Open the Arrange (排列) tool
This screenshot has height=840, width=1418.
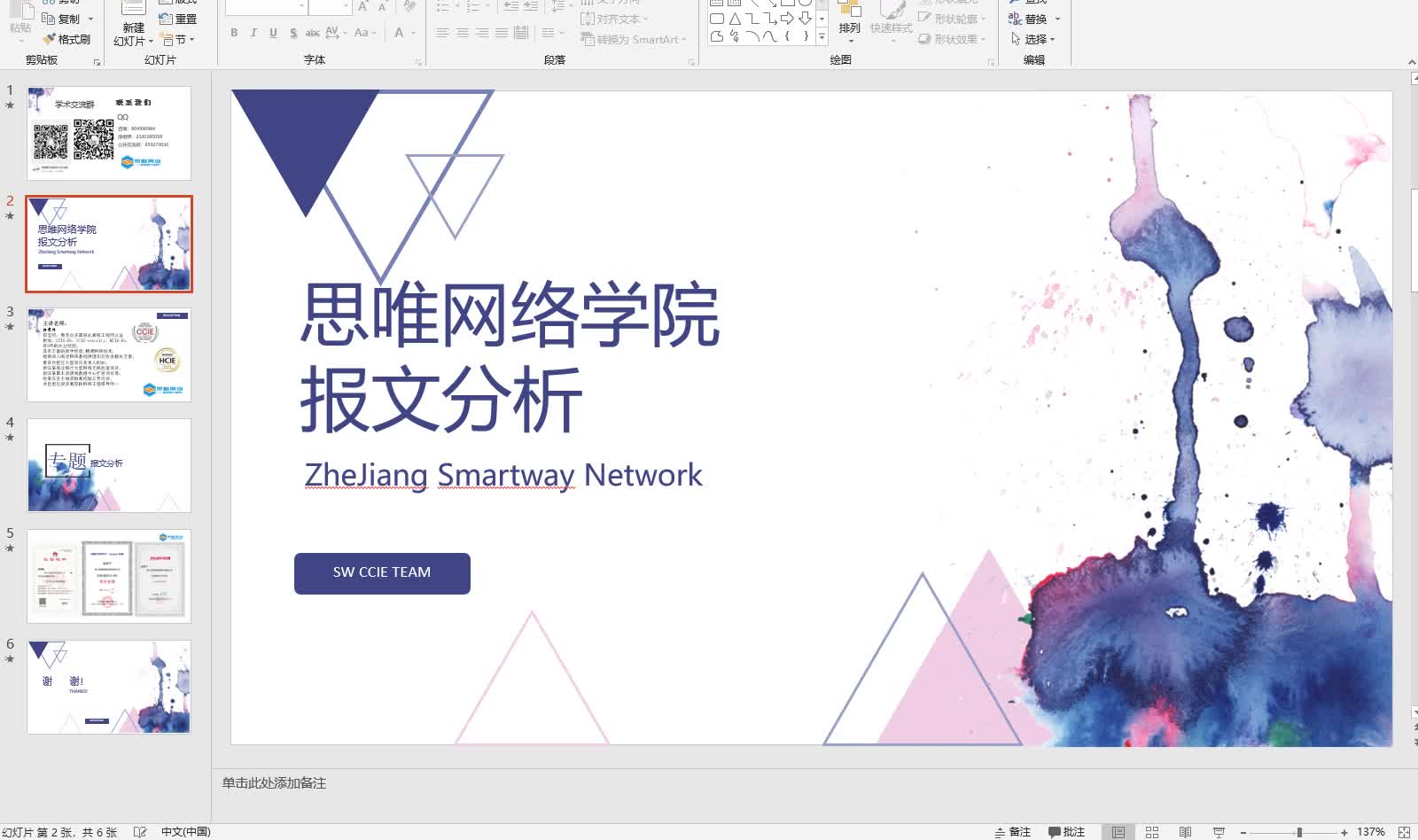(848, 25)
